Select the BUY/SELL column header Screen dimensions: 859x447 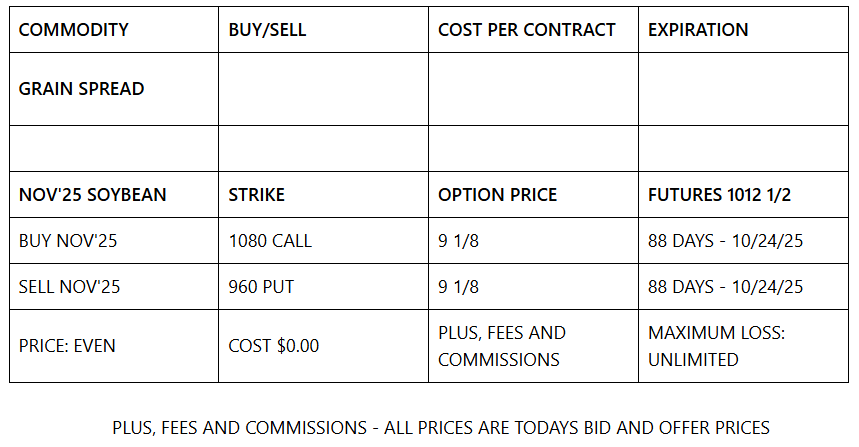point(323,30)
